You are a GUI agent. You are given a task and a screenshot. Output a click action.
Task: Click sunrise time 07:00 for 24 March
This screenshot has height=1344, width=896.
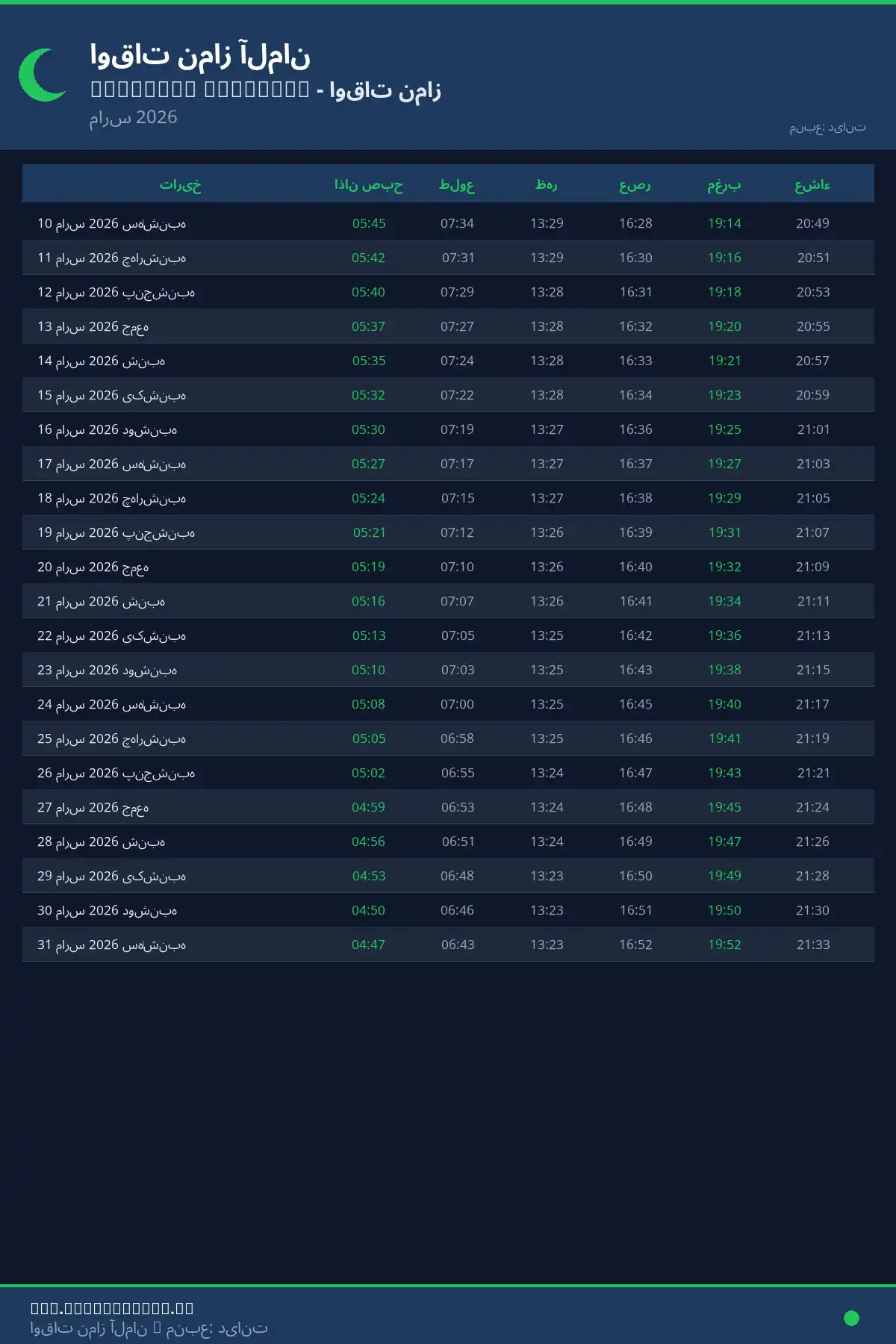(457, 704)
